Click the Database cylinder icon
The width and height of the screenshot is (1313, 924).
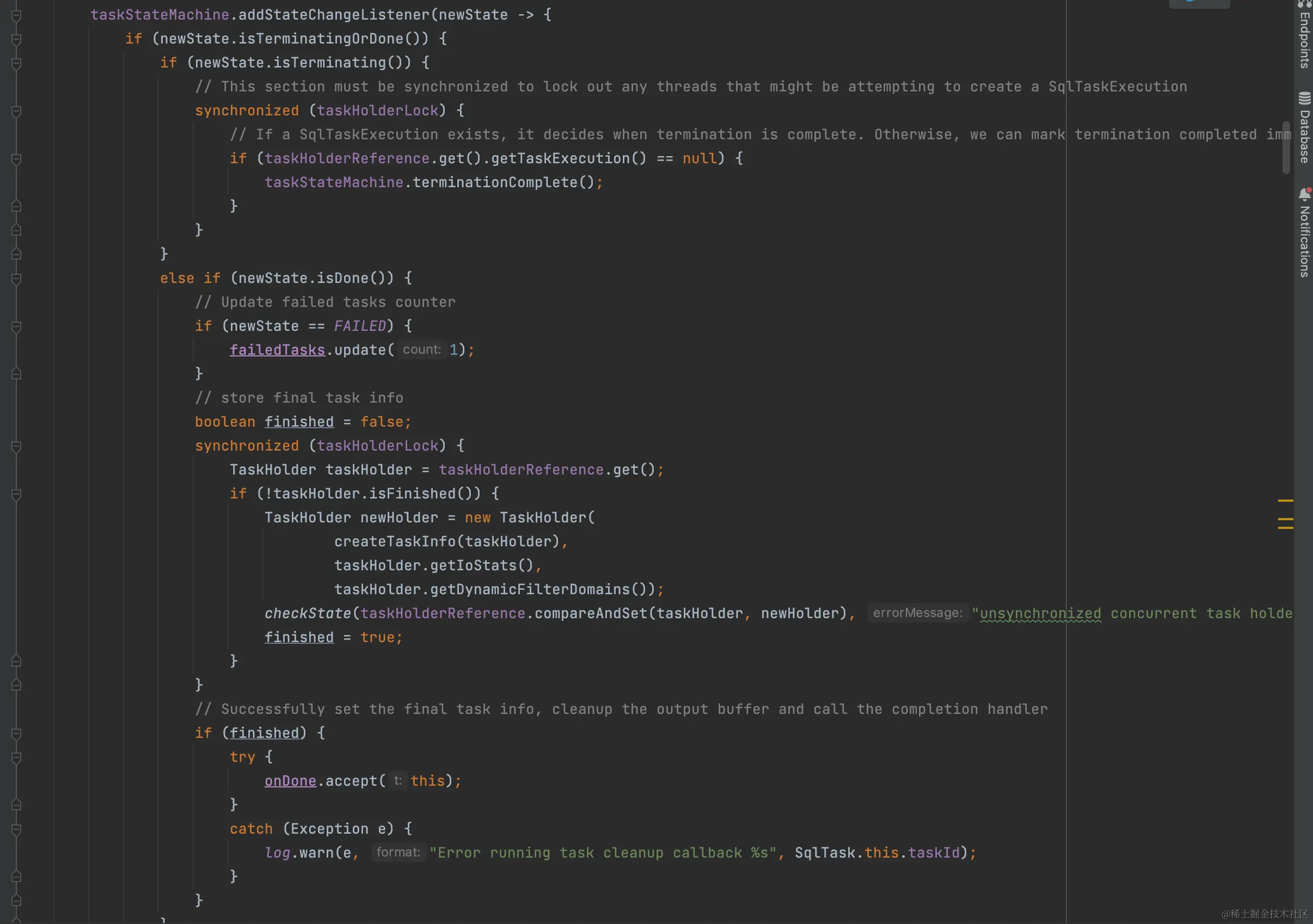[x=1304, y=98]
